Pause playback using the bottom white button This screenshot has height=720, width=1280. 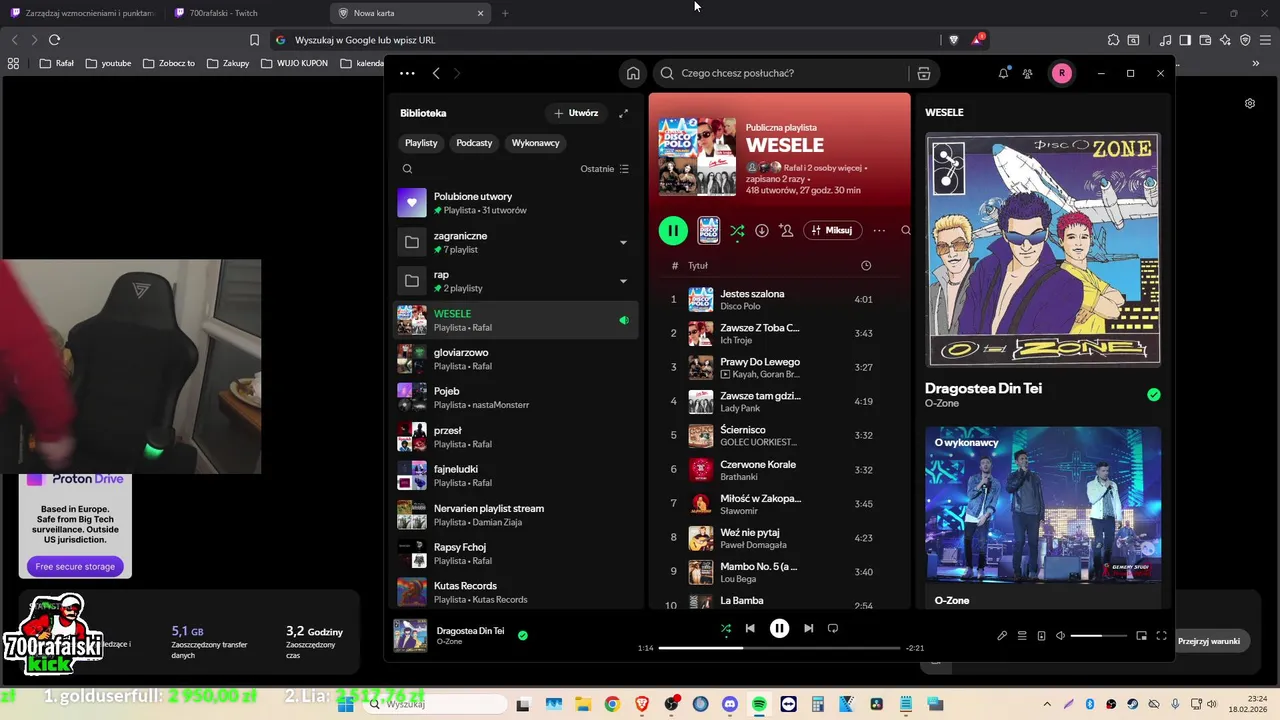[779, 628]
